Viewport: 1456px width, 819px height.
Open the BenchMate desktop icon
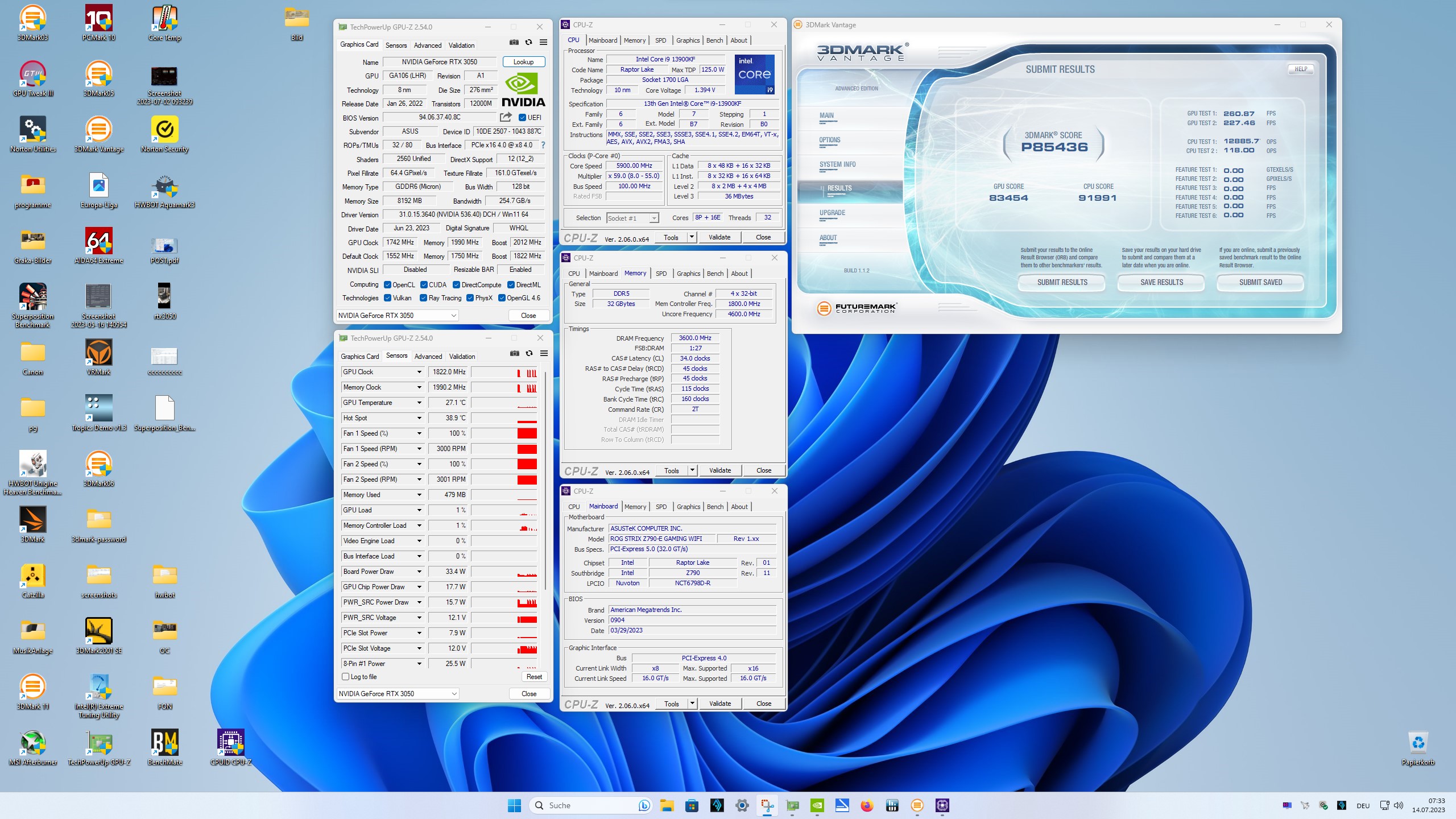point(164,747)
